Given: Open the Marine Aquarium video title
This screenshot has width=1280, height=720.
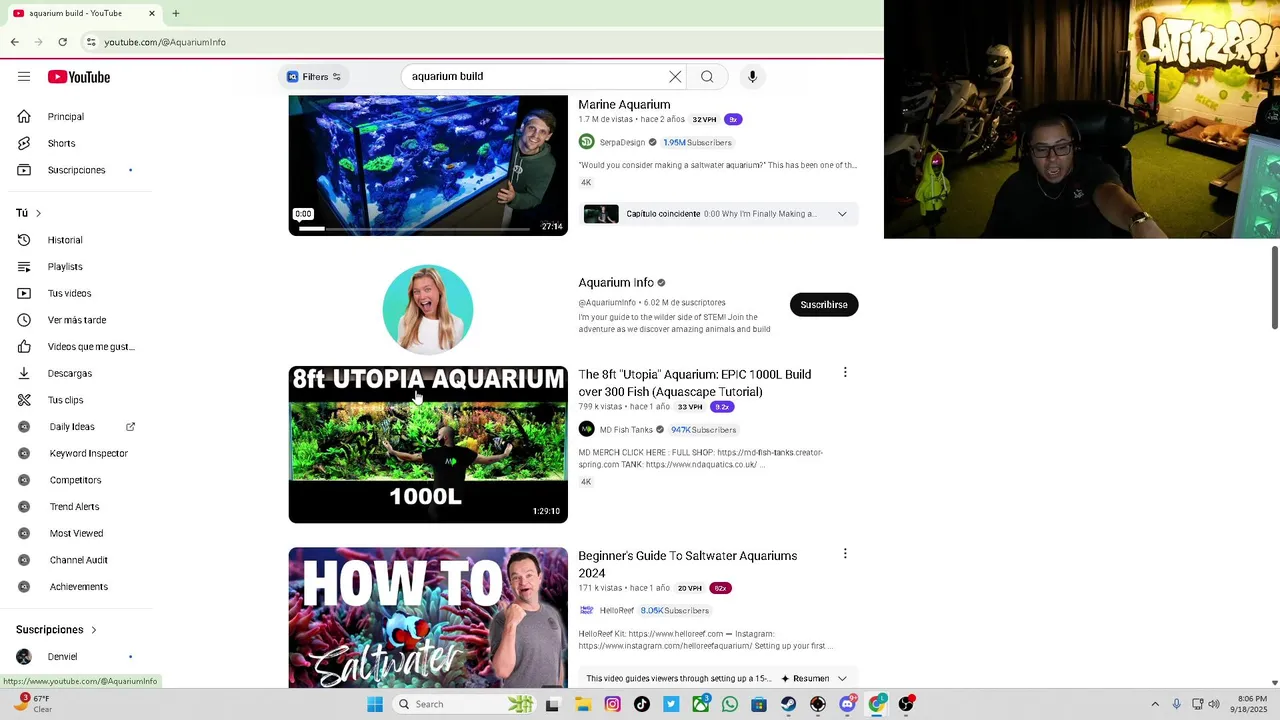Looking at the screenshot, I should point(624,105).
